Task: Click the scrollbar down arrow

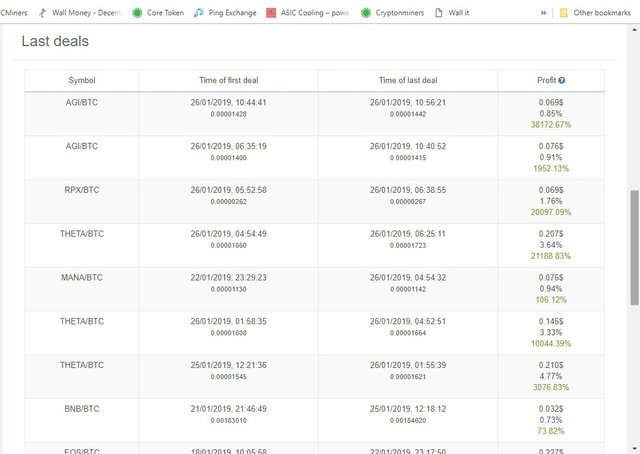Action: 634,449
